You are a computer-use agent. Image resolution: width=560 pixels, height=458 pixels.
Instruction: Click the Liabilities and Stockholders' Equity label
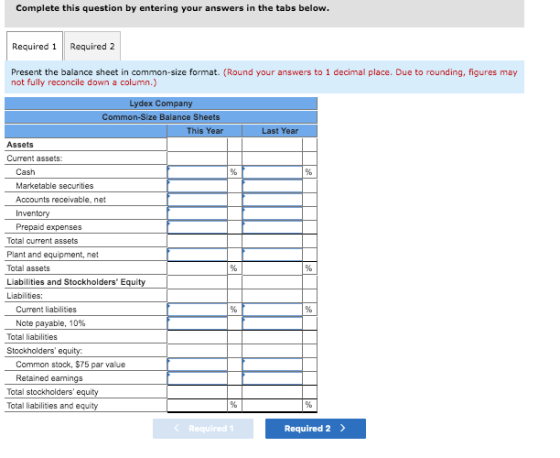(x=76, y=282)
